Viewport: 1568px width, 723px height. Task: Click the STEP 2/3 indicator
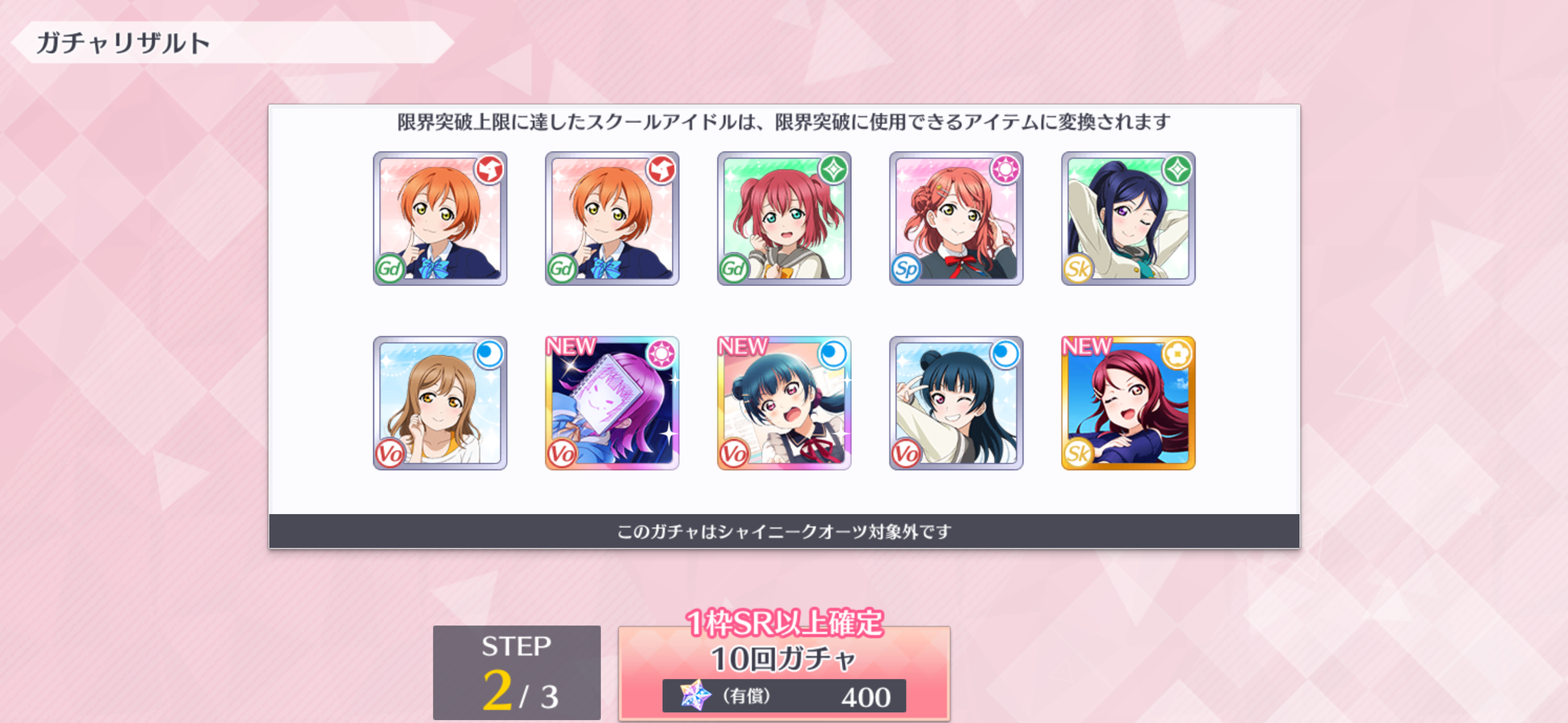click(x=517, y=673)
